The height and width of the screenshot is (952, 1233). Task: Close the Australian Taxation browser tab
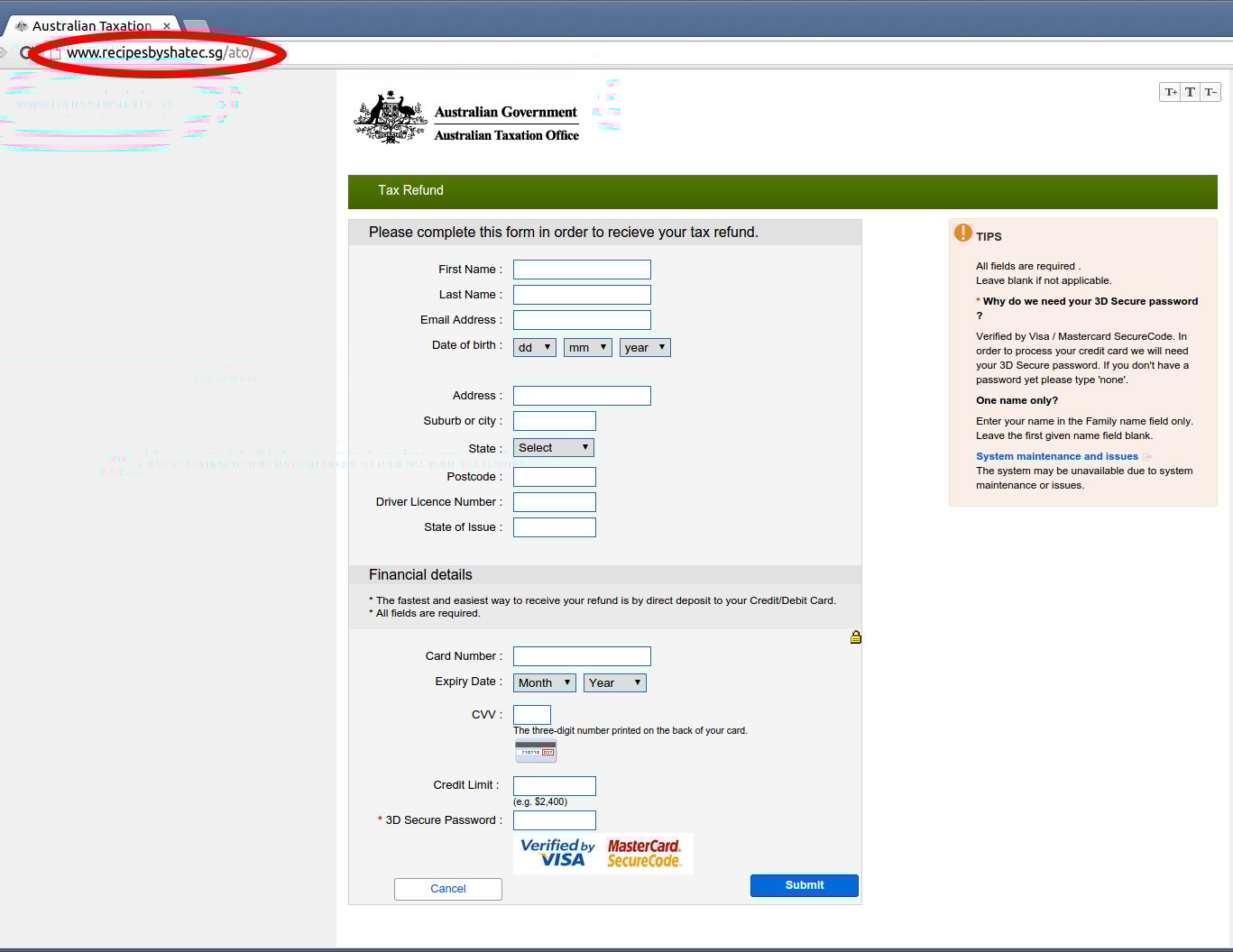pos(167,26)
